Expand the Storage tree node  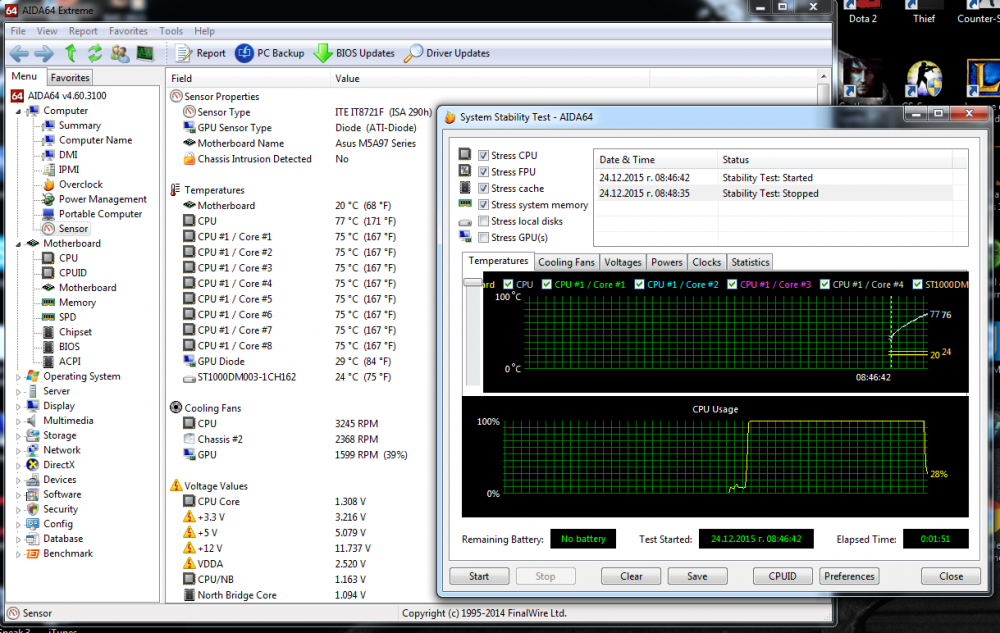[x=18, y=435]
